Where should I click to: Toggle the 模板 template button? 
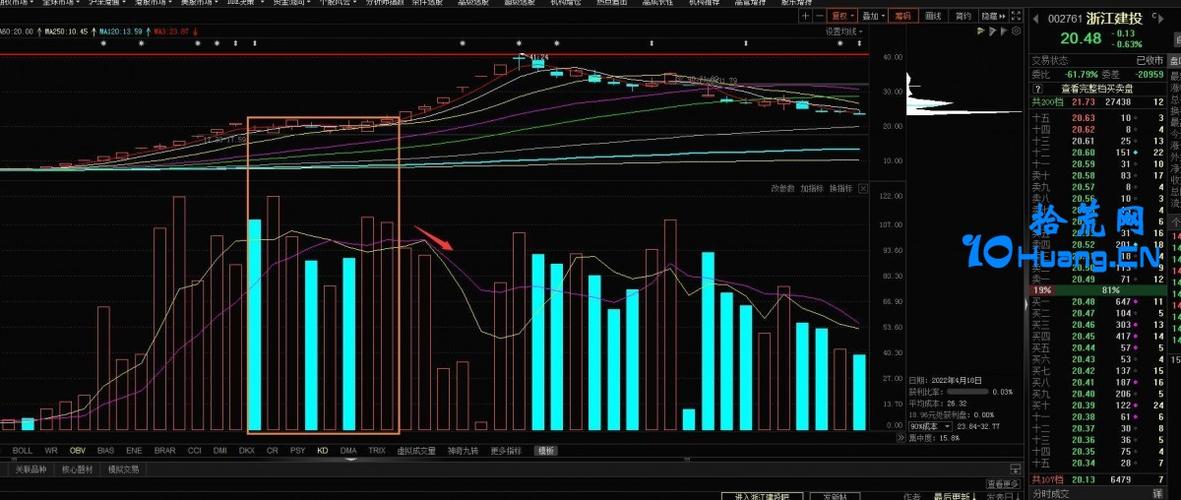pos(545,451)
